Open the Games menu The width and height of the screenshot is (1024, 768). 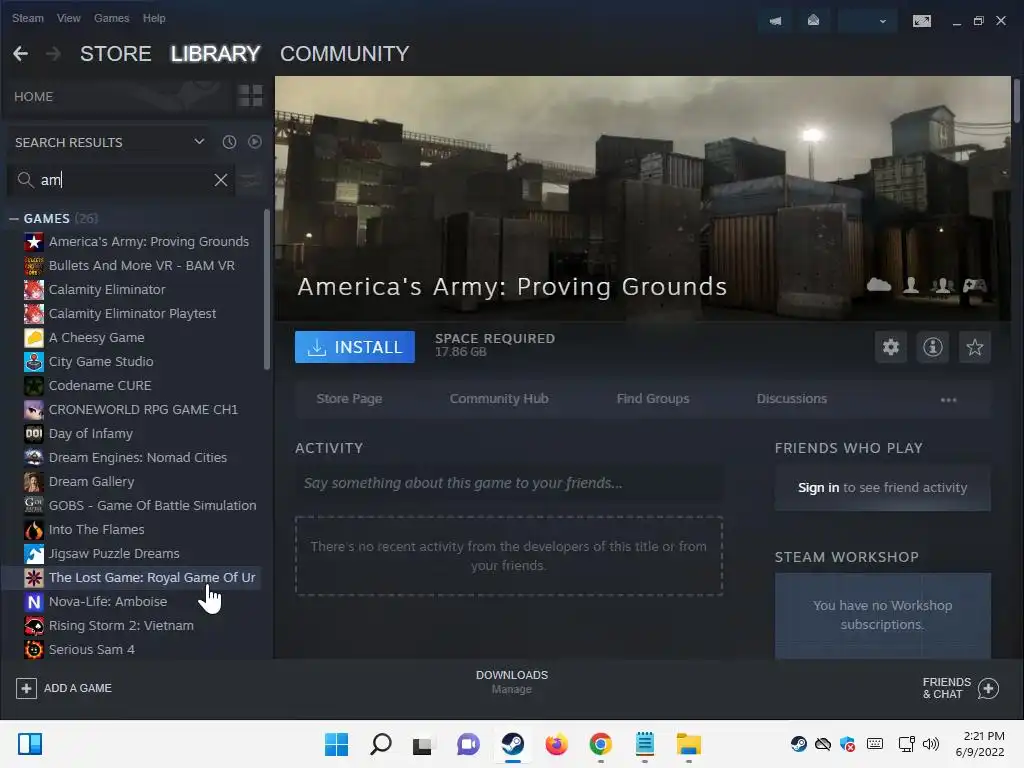[x=111, y=18]
